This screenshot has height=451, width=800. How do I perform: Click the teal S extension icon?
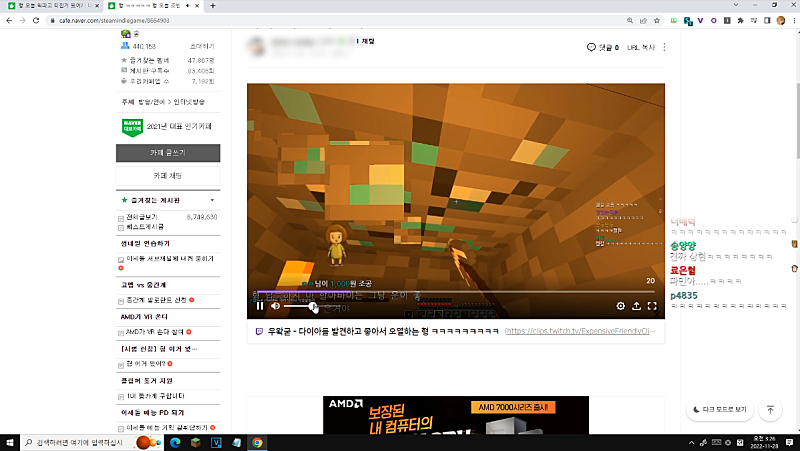pos(688,21)
